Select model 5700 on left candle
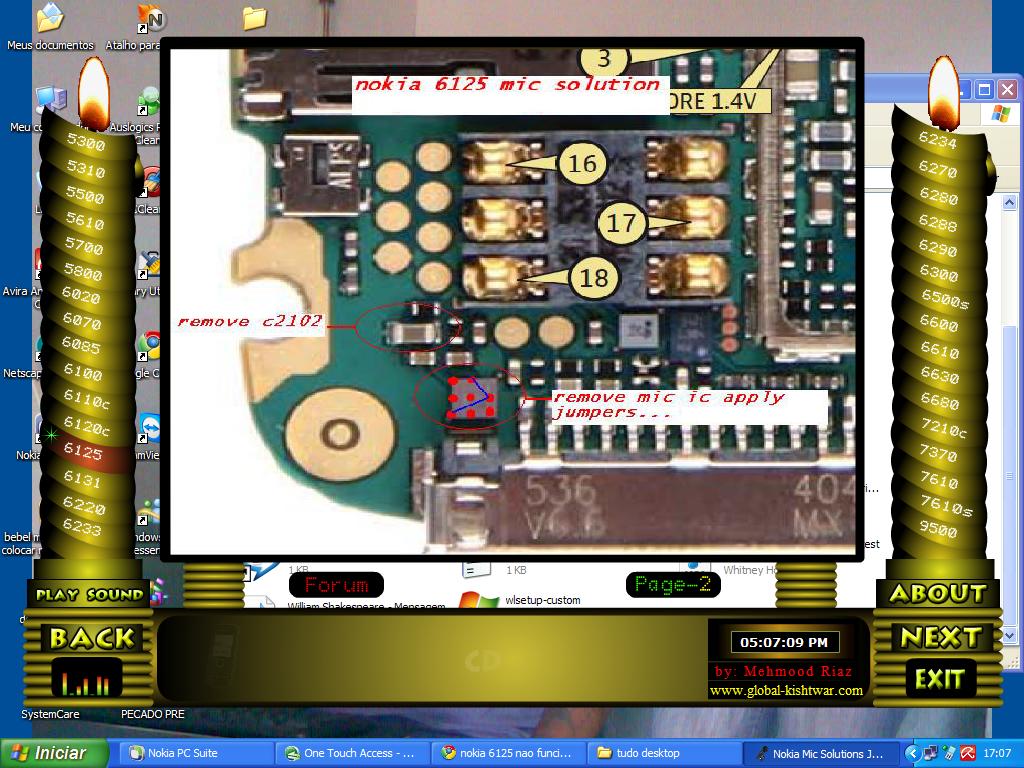1024x768 pixels. [x=84, y=246]
